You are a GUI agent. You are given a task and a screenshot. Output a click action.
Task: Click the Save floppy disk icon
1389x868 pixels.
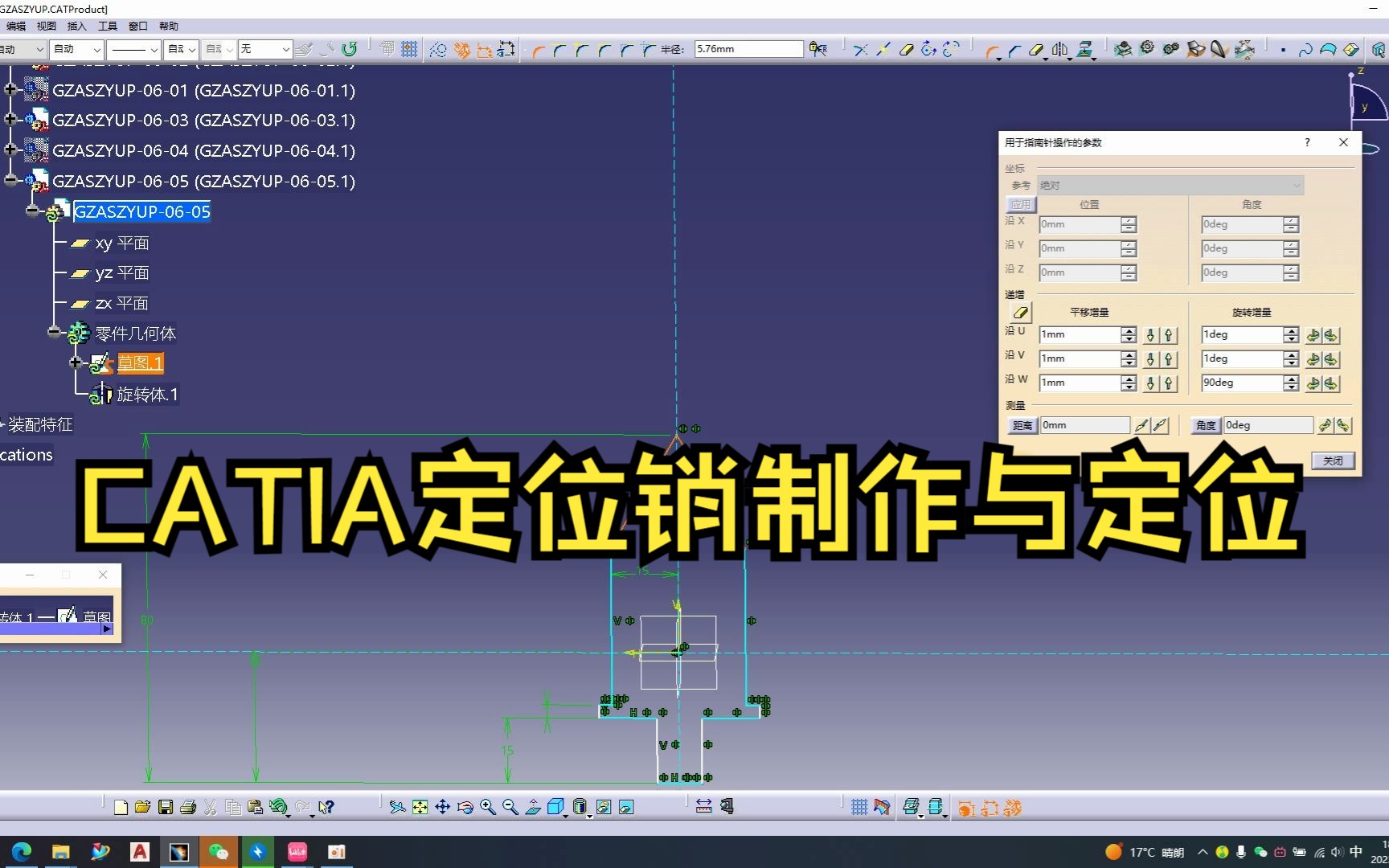click(x=166, y=807)
